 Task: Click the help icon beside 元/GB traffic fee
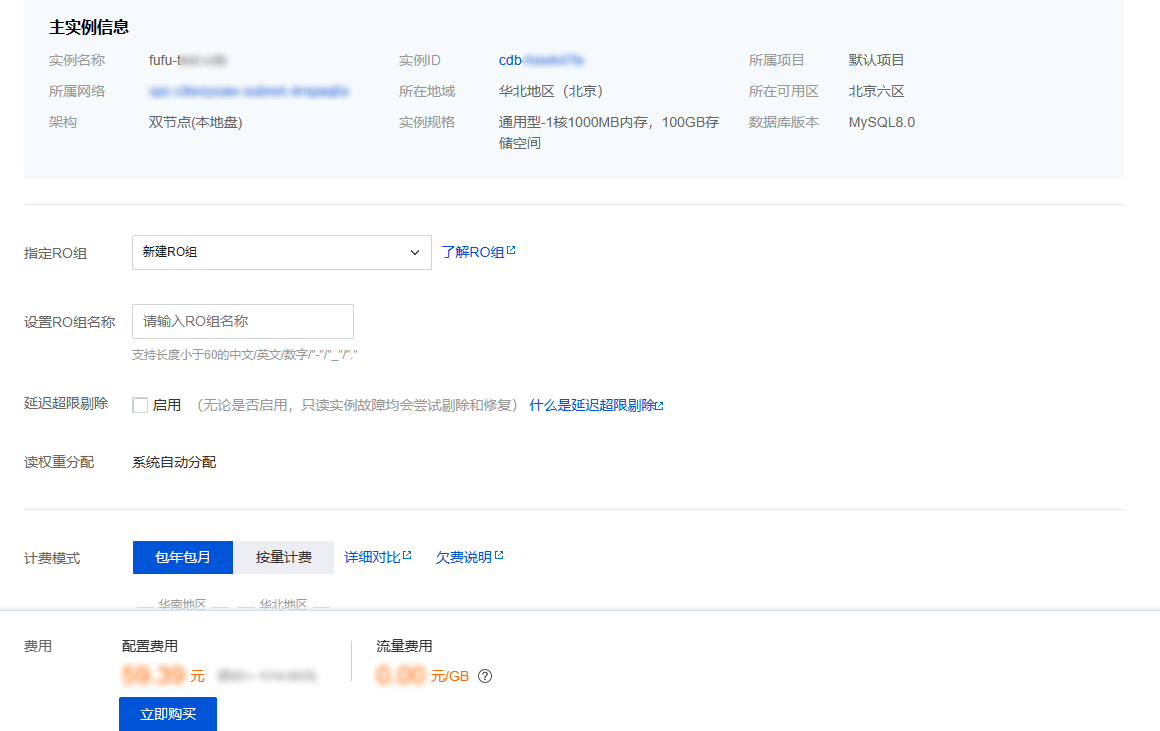click(x=485, y=676)
